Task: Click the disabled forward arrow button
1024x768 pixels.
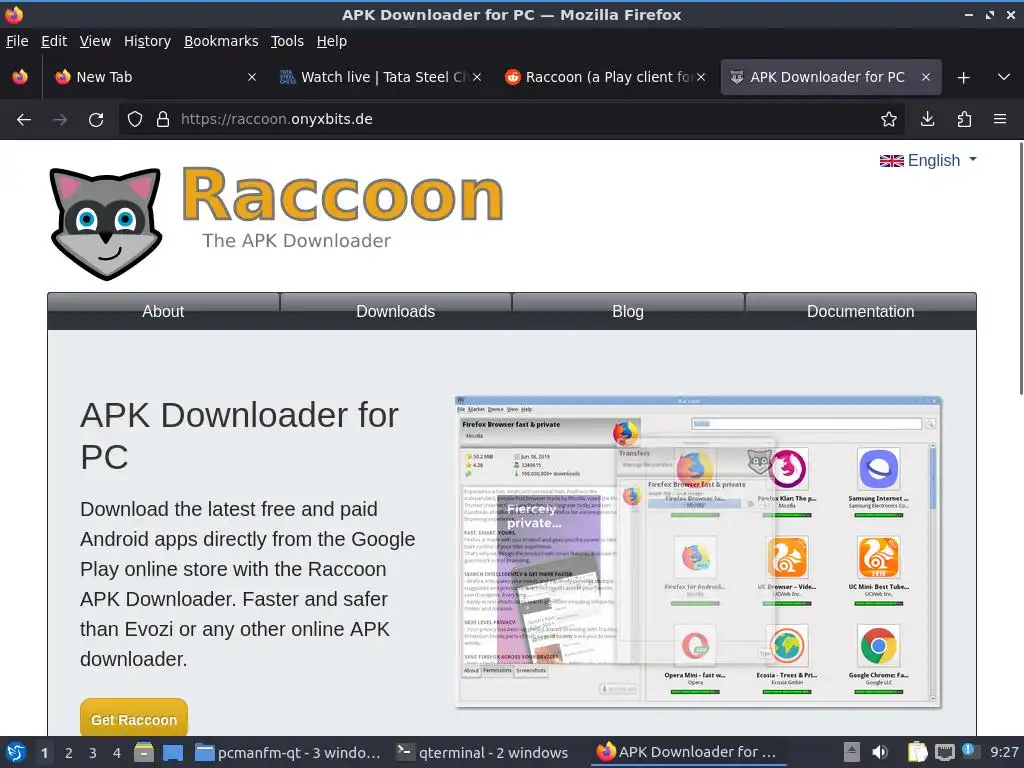Action: click(60, 120)
